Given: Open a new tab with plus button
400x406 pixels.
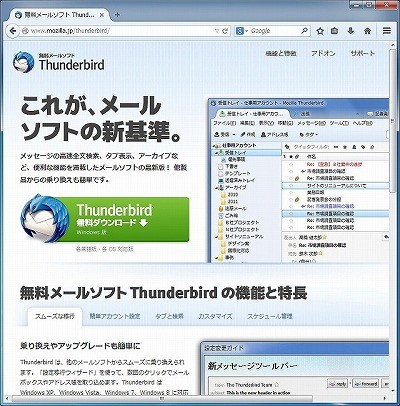Looking at the screenshot, I should [x=117, y=15].
